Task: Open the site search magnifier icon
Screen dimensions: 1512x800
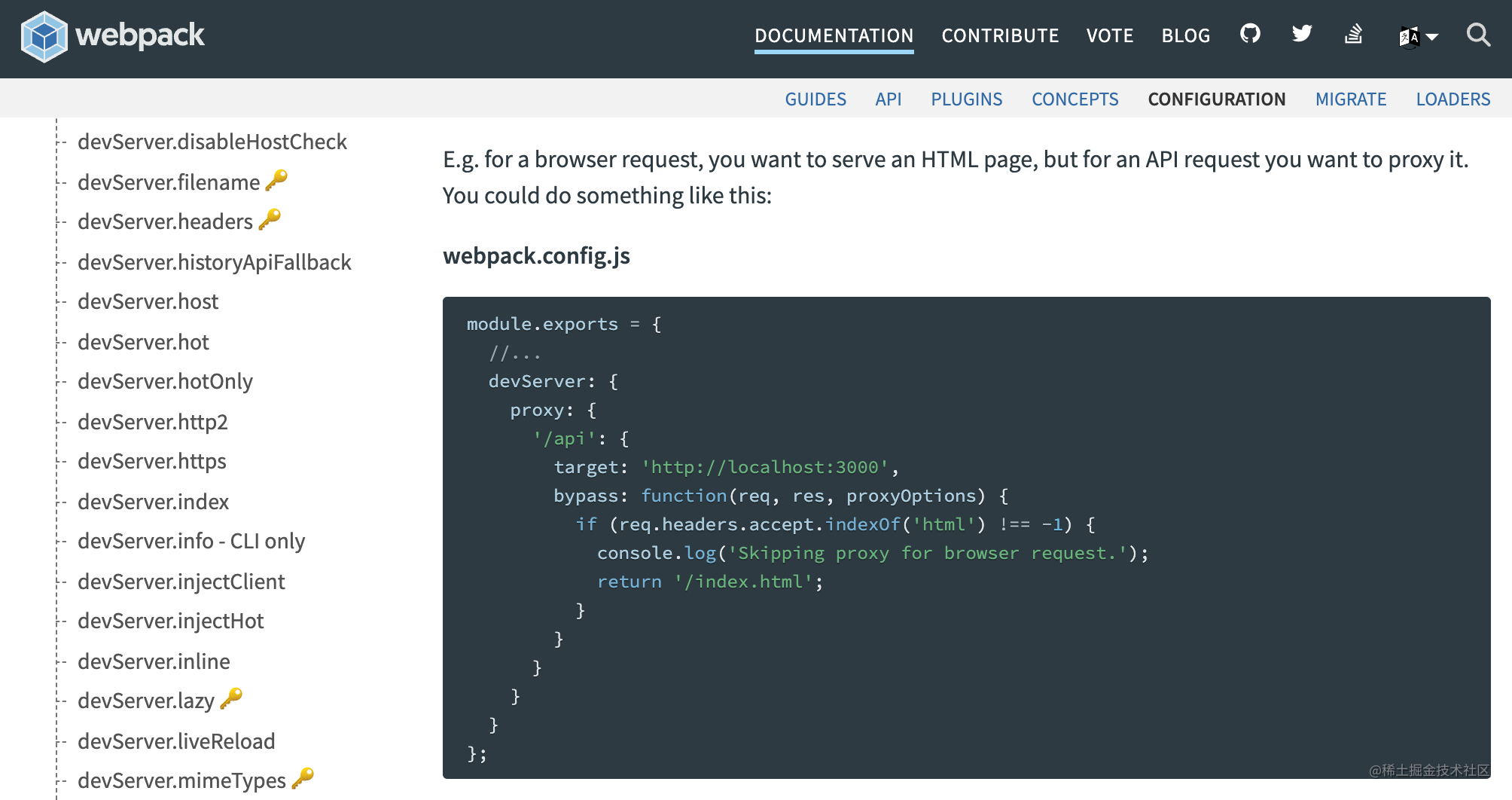Action: tap(1478, 35)
